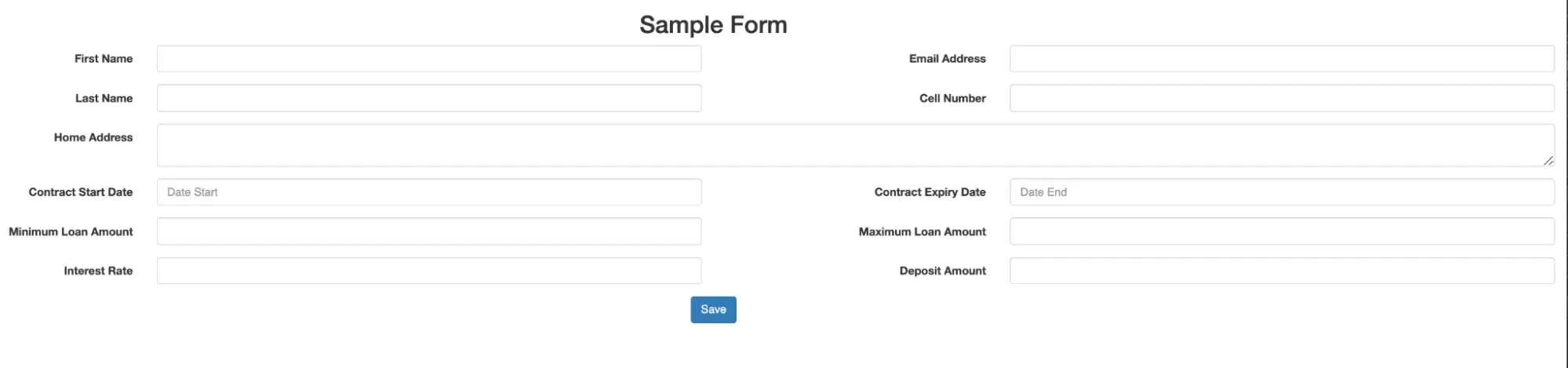Viewport: 1568px width, 368px height.
Task: Click the Home Address label
Action: [93, 137]
